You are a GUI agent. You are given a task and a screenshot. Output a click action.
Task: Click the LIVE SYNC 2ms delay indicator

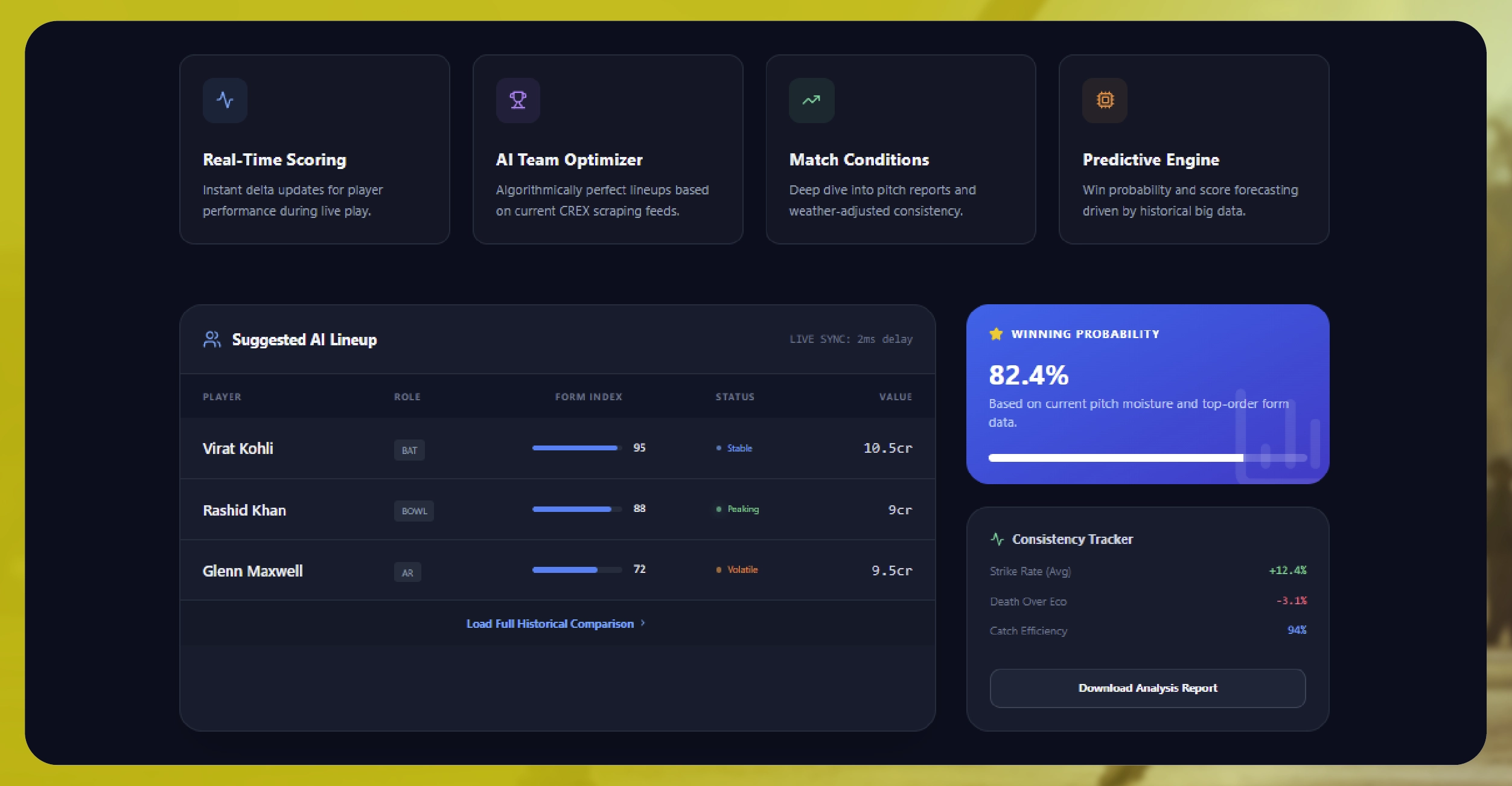[851, 339]
